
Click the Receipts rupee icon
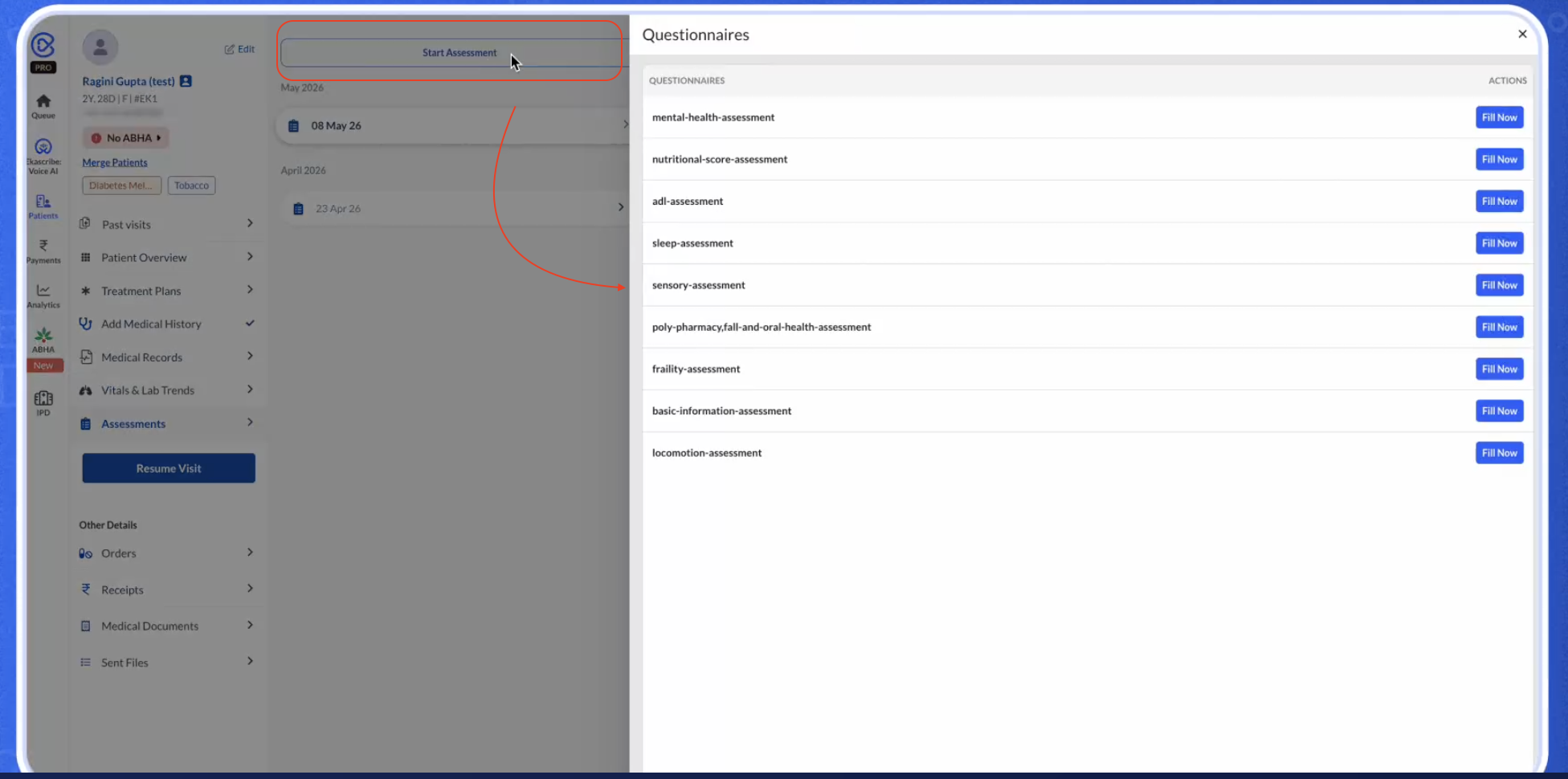click(x=85, y=589)
